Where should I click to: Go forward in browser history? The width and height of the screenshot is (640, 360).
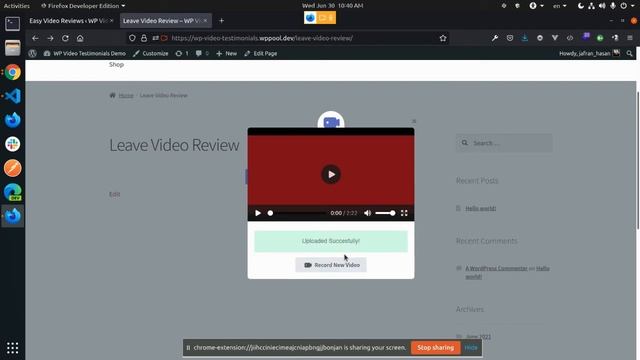point(50,38)
